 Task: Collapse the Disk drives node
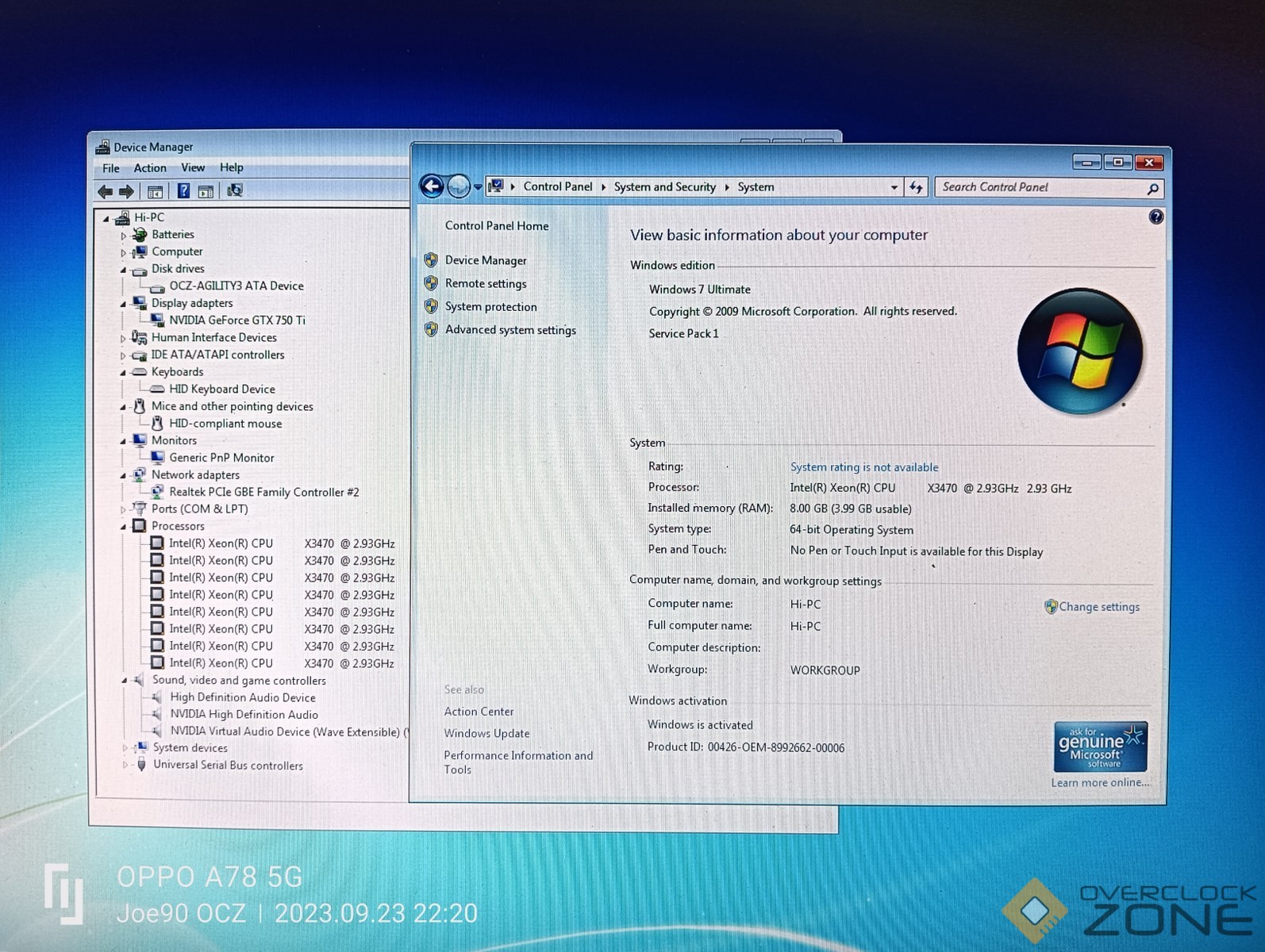pos(123,271)
